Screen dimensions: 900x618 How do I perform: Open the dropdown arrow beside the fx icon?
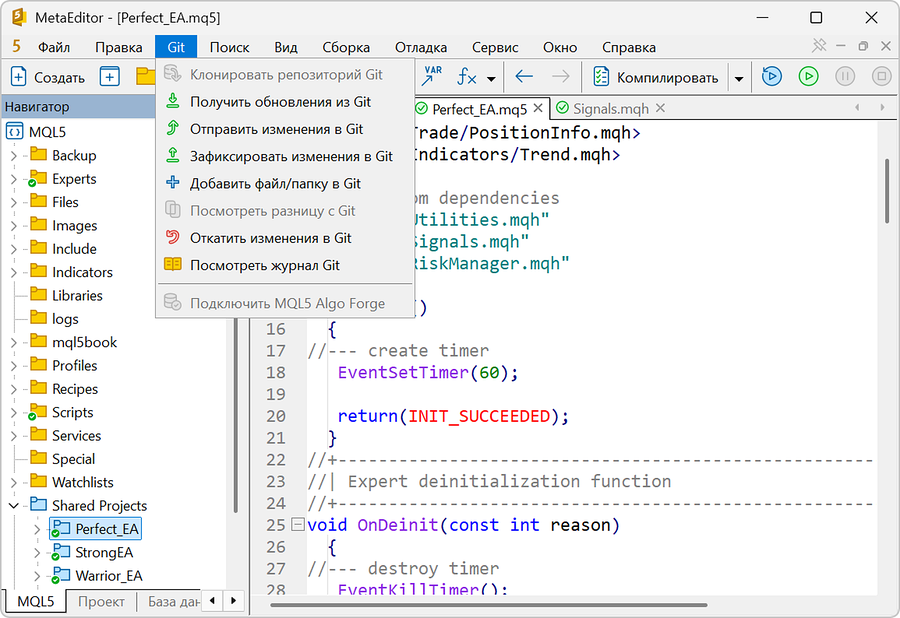491,78
